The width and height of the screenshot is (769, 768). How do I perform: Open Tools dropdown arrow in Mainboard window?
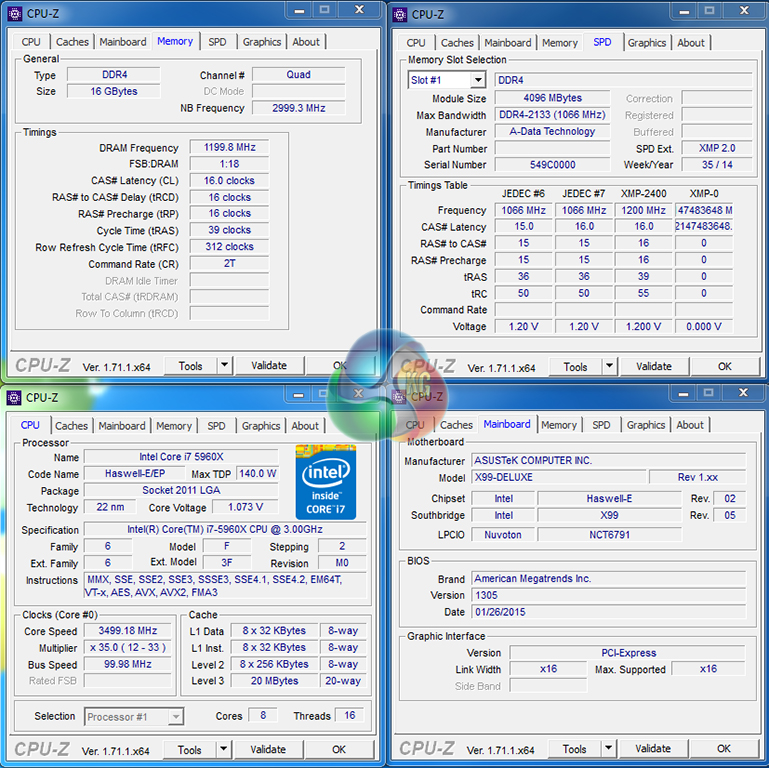point(608,748)
